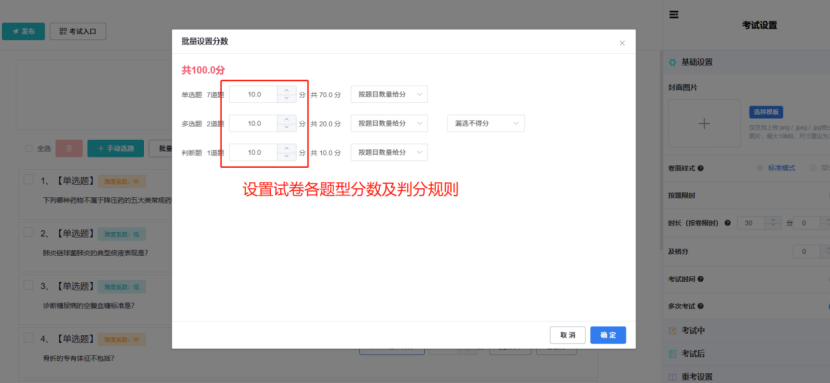The width and height of the screenshot is (830, 383).
Task: Toggle the 全选 checkbox
Action: [29, 149]
